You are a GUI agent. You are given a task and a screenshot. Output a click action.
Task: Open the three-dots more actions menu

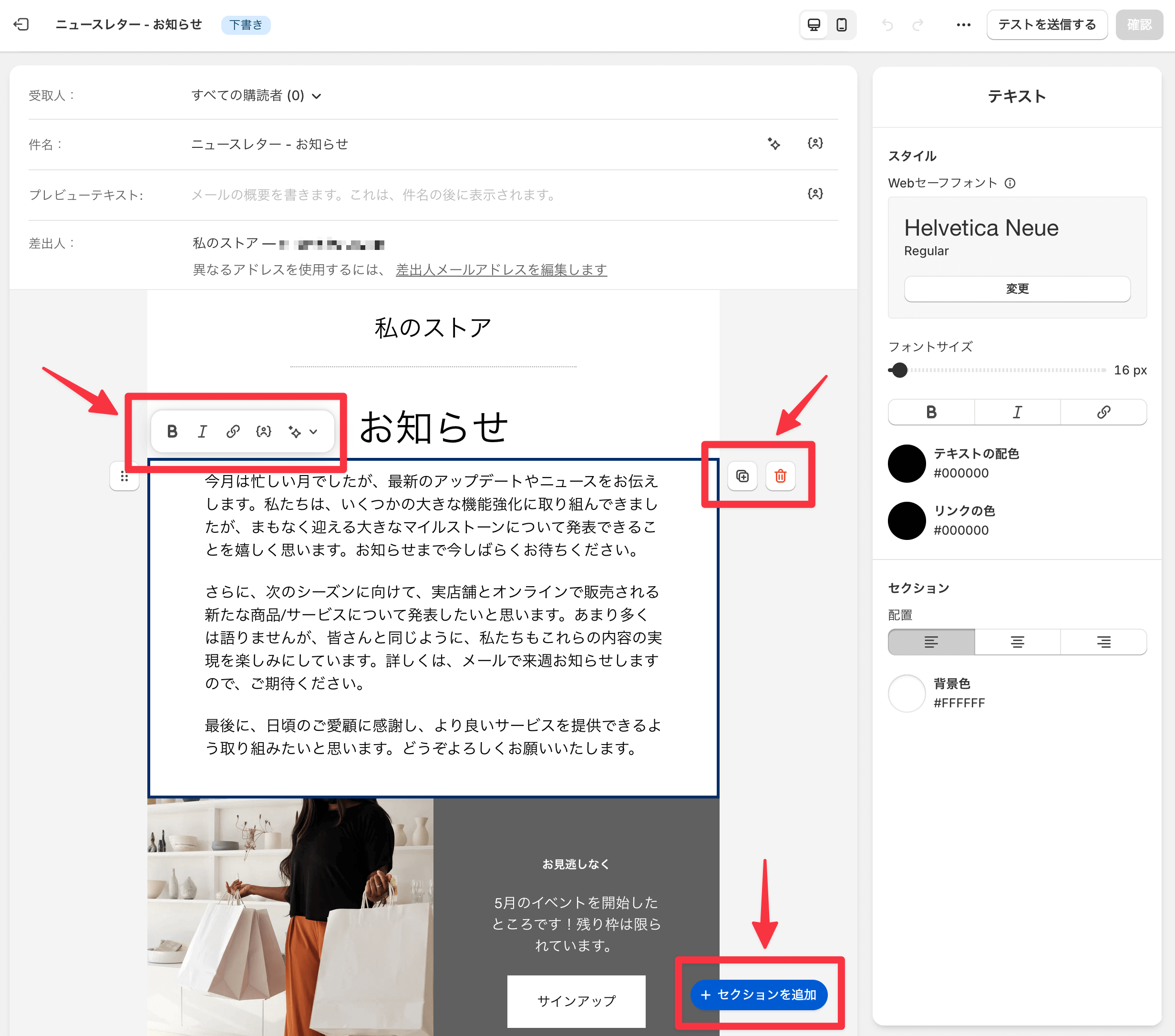pos(963,25)
